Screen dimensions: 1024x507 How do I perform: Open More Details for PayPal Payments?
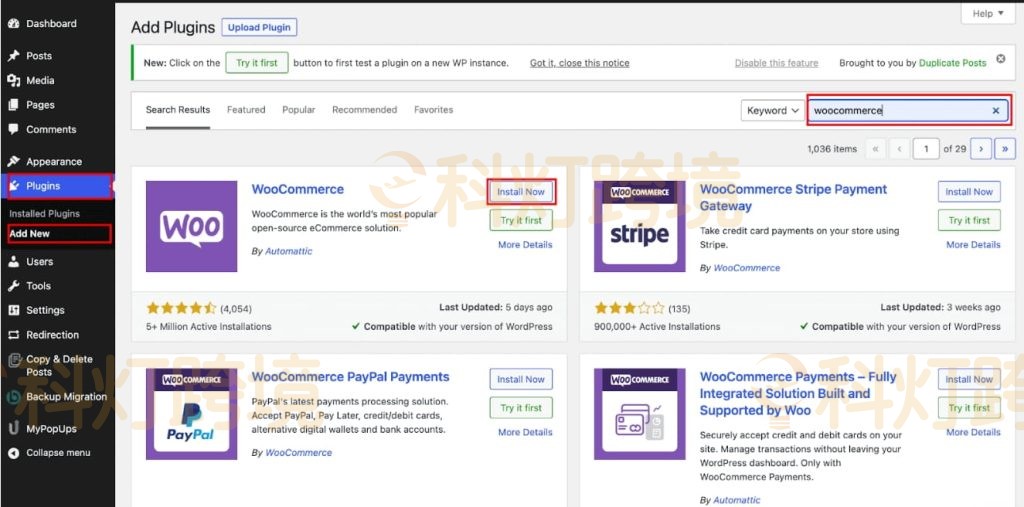[x=525, y=433]
